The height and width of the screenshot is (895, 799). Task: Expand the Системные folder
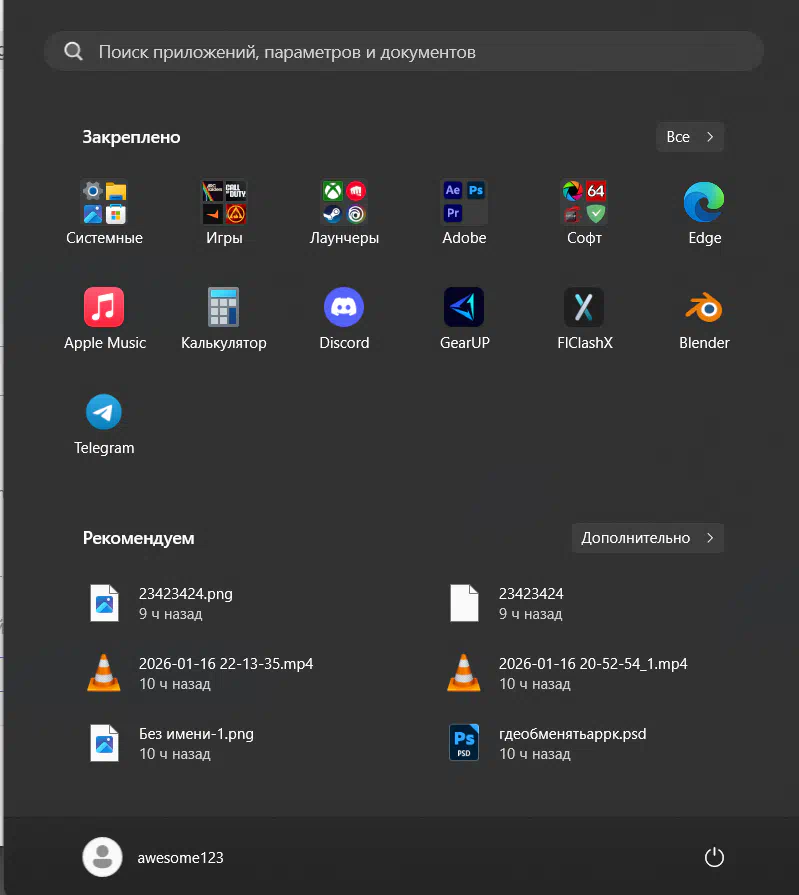pyautogui.click(x=104, y=203)
